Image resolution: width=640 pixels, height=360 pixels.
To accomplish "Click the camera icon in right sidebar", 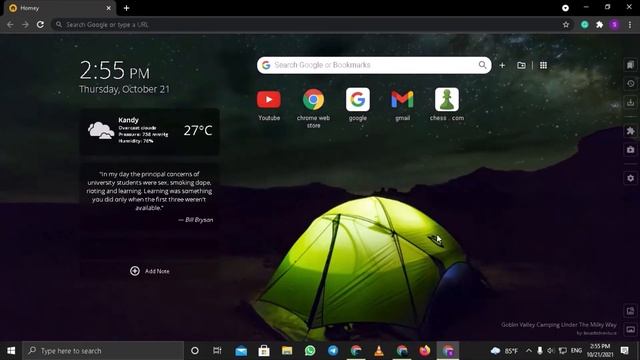I will tap(630, 150).
